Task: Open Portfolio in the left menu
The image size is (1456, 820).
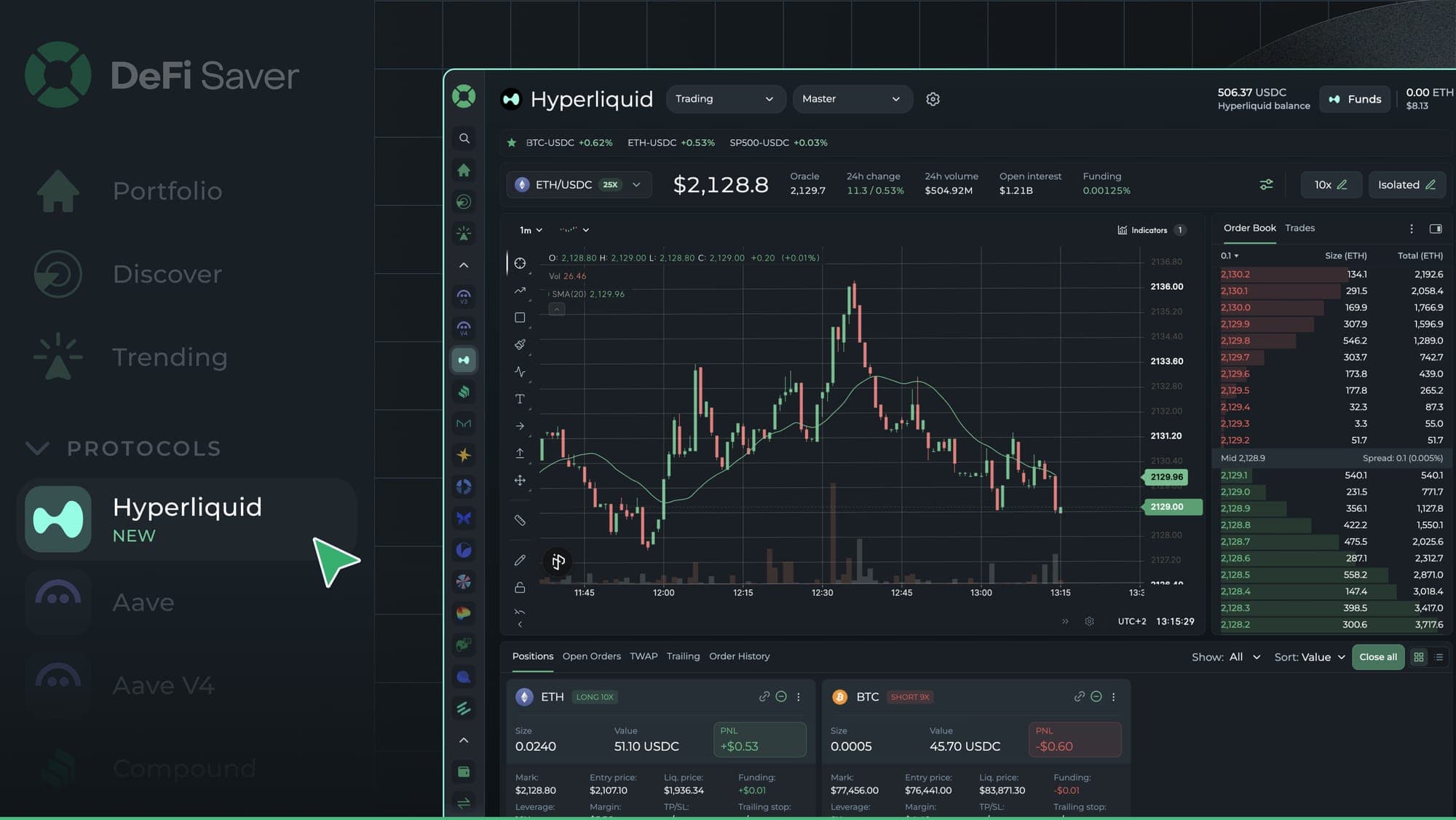Action: point(130,191)
